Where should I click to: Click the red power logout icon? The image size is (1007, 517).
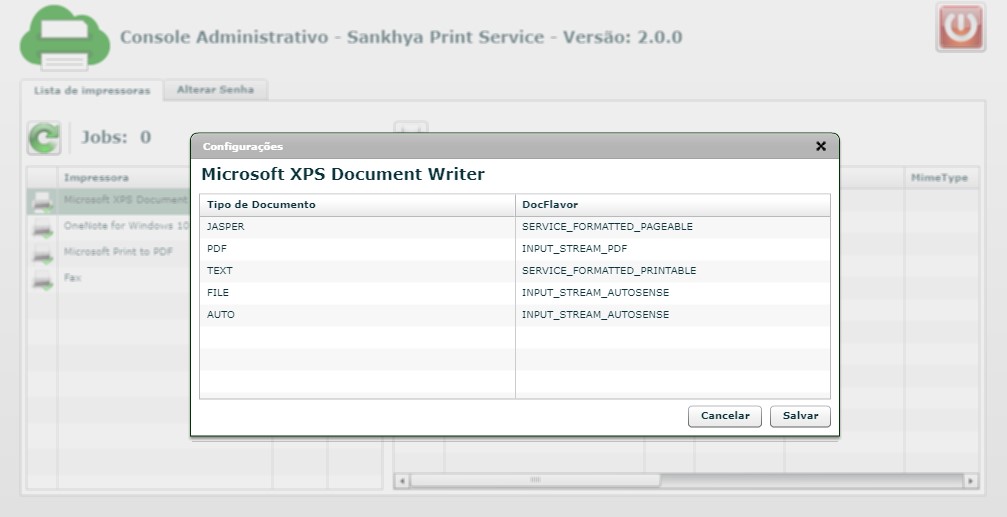960,28
